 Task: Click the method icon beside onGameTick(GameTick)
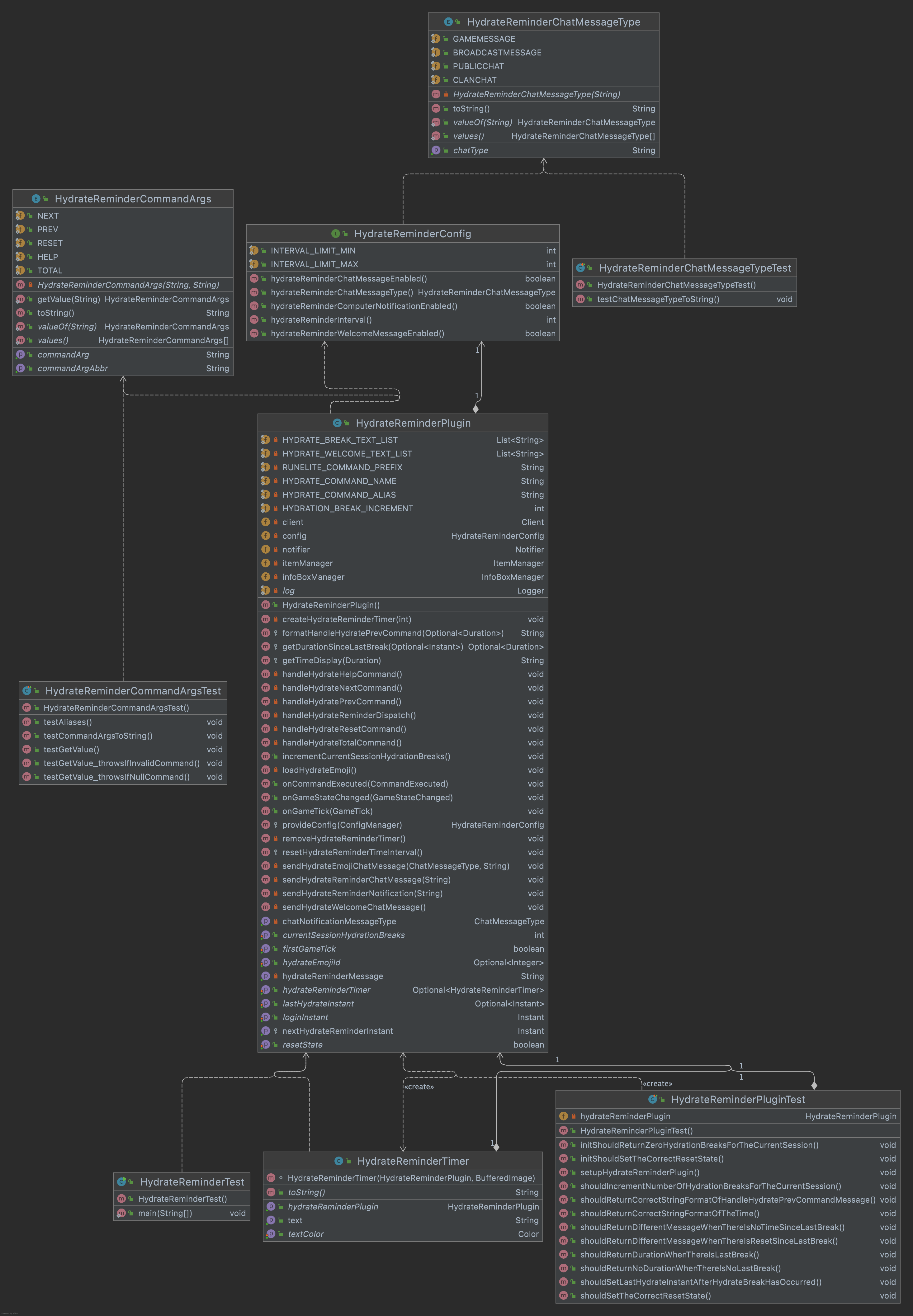pos(265,811)
